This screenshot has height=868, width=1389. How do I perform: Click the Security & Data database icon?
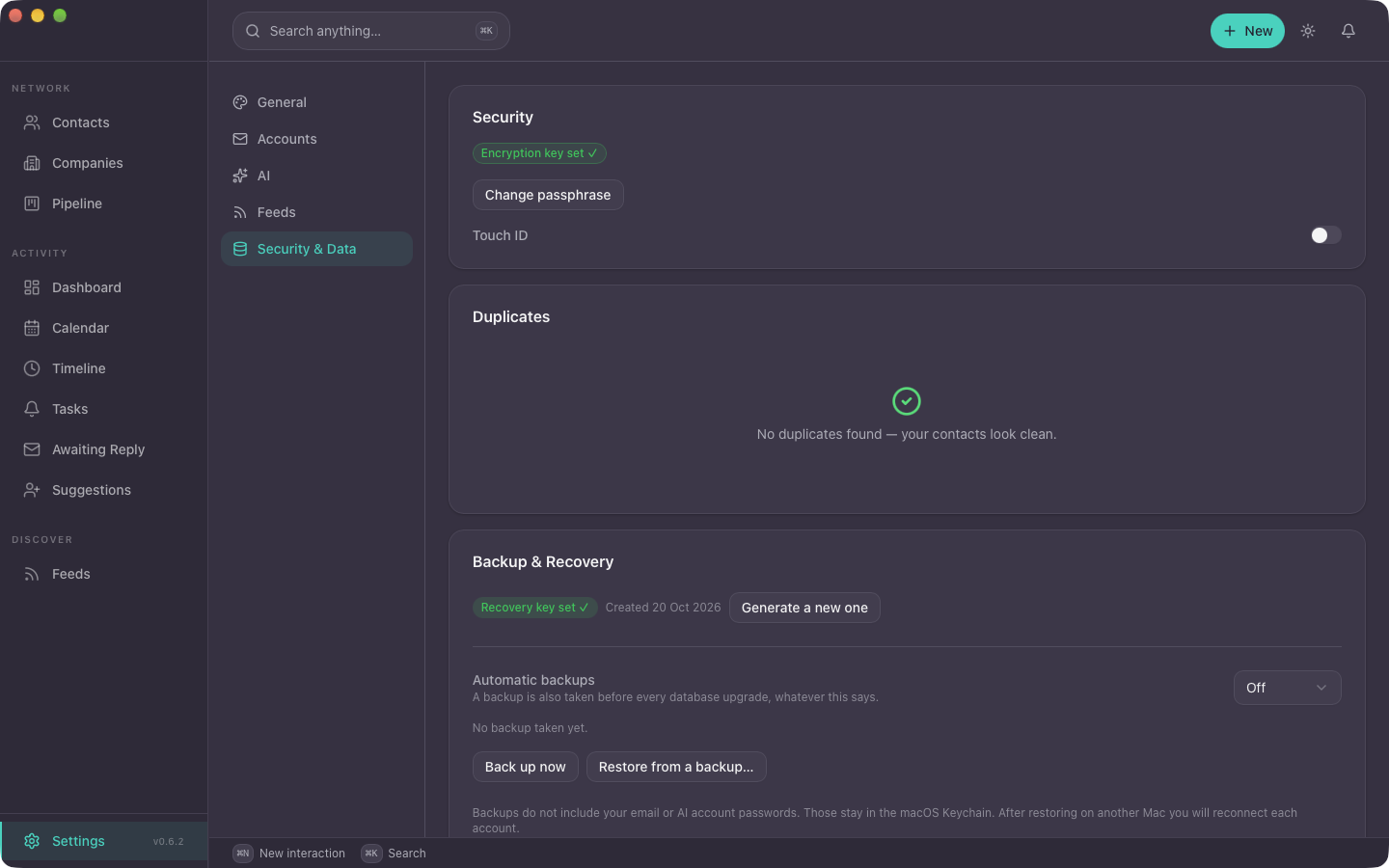tap(240, 249)
